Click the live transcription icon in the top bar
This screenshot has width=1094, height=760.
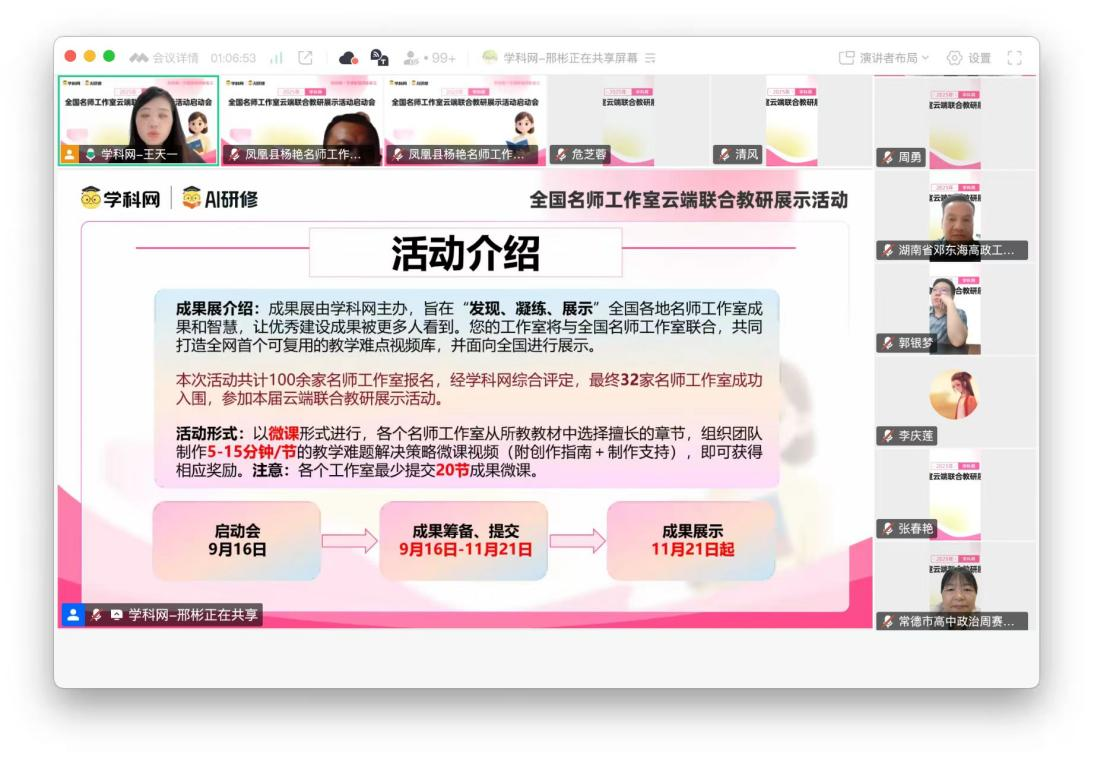pos(379,58)
